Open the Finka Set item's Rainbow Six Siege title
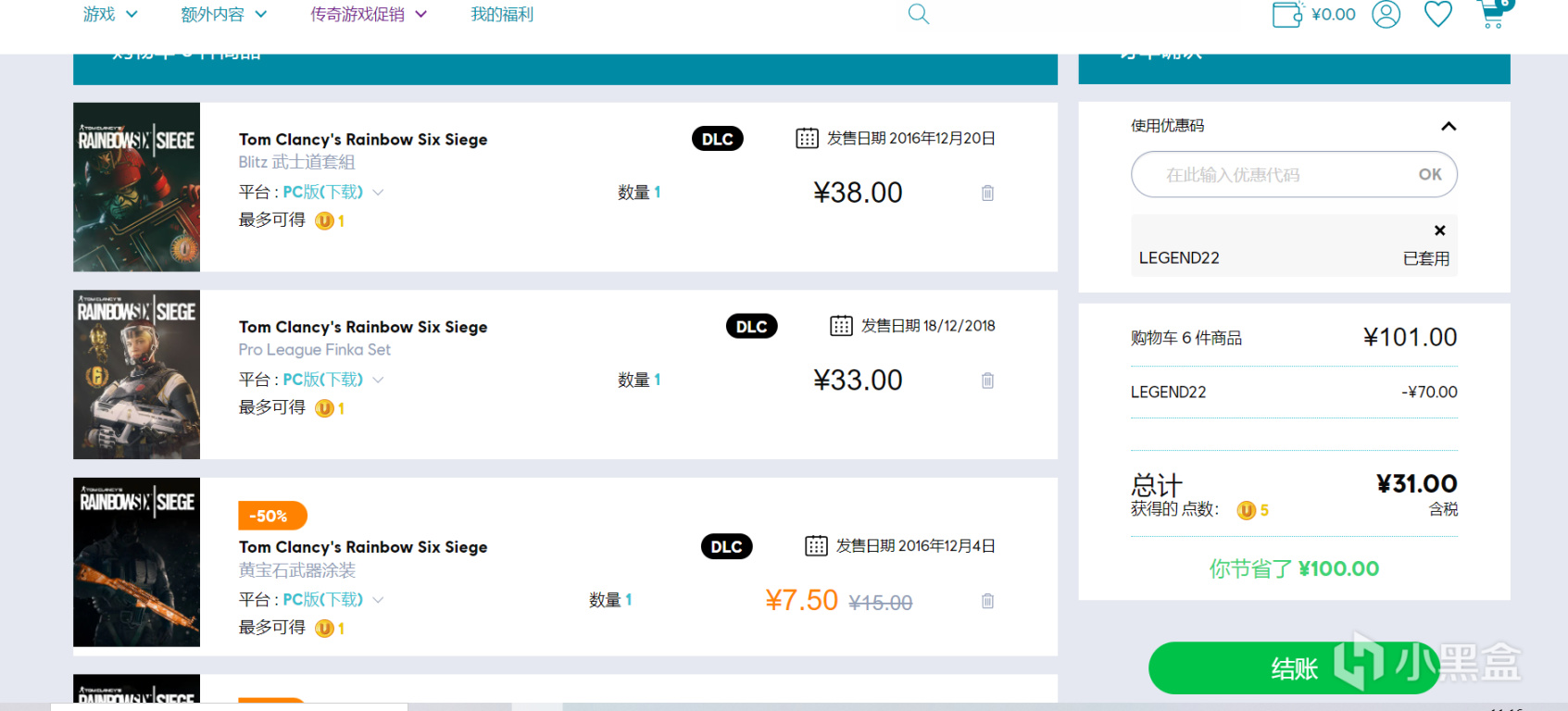The height and width of the screenshot is (711, 1568). (363, 327)
